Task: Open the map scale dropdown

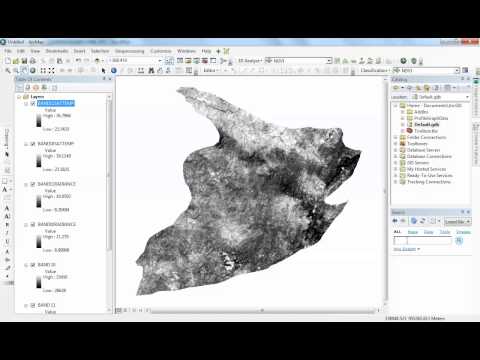Action: coord(160,60)
